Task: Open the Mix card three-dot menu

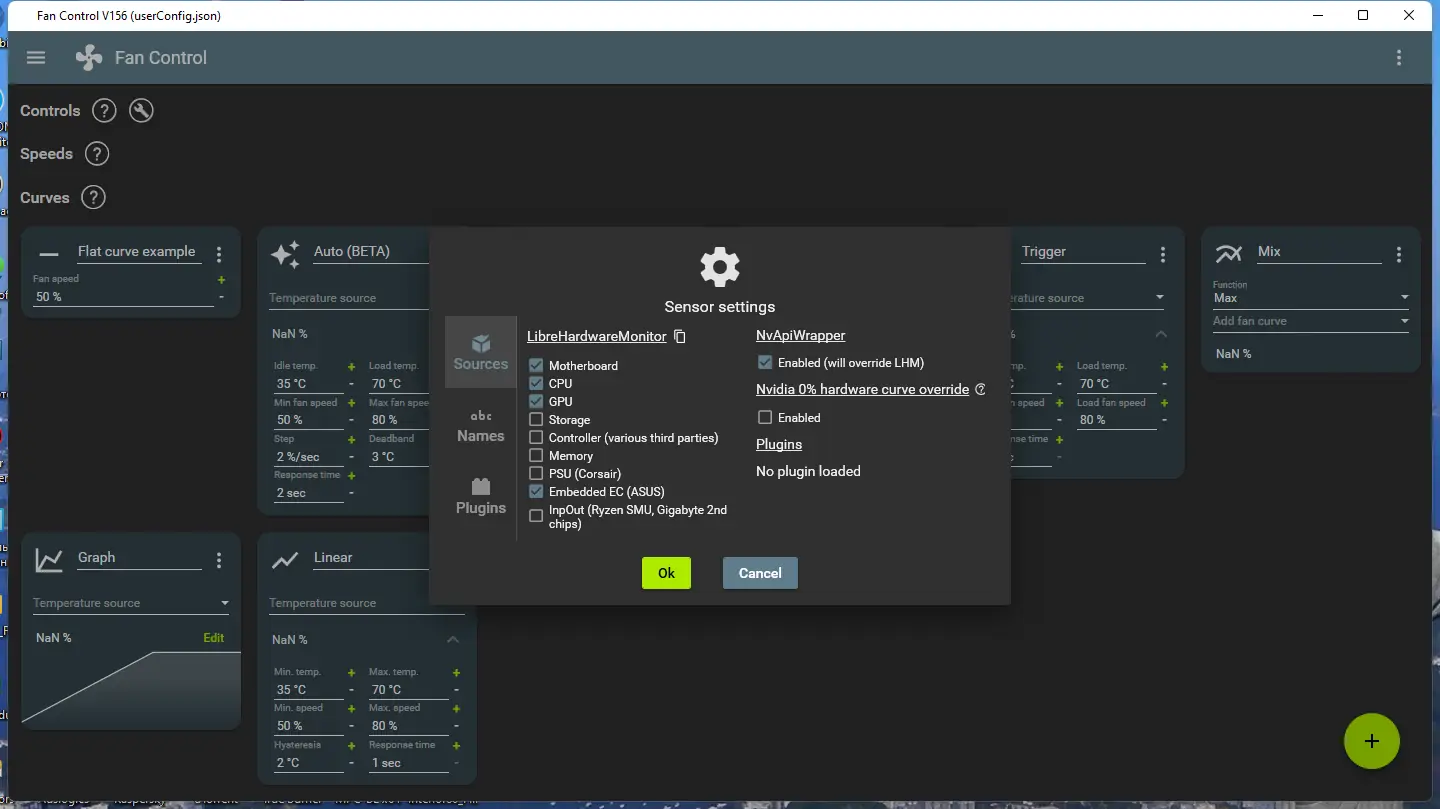Action: coord(1399,255)
